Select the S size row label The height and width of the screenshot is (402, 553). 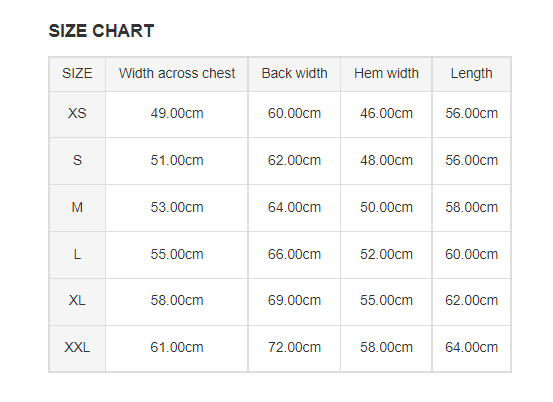click(x=77, y=161)
